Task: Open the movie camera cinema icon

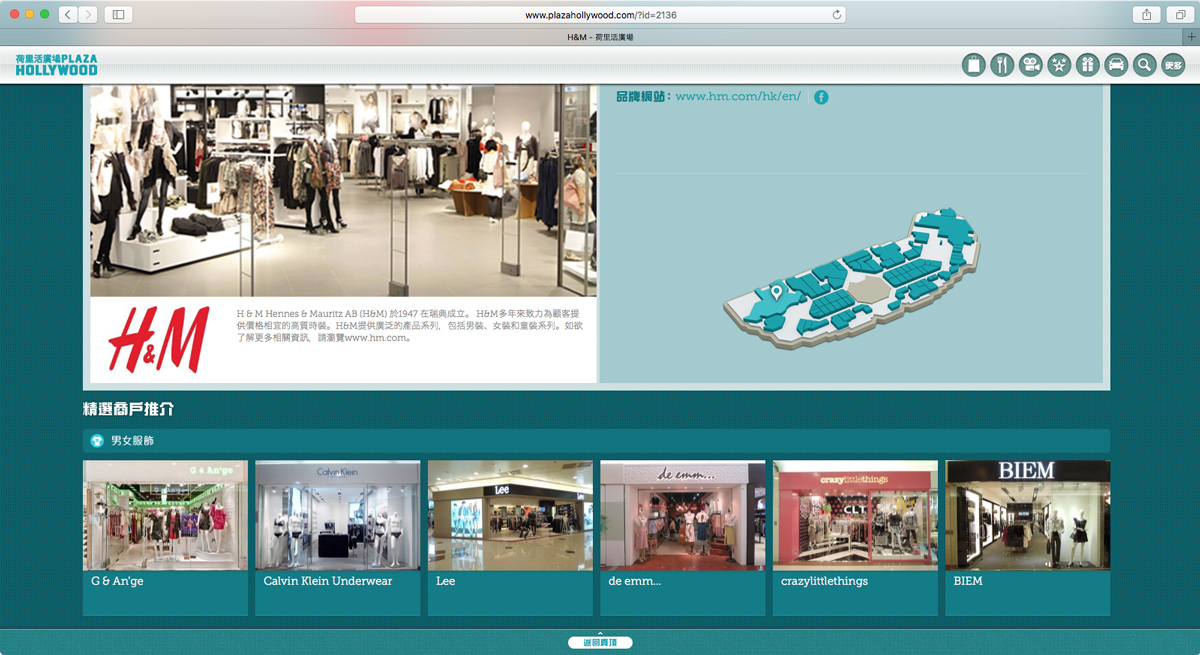Action: 1030,65
